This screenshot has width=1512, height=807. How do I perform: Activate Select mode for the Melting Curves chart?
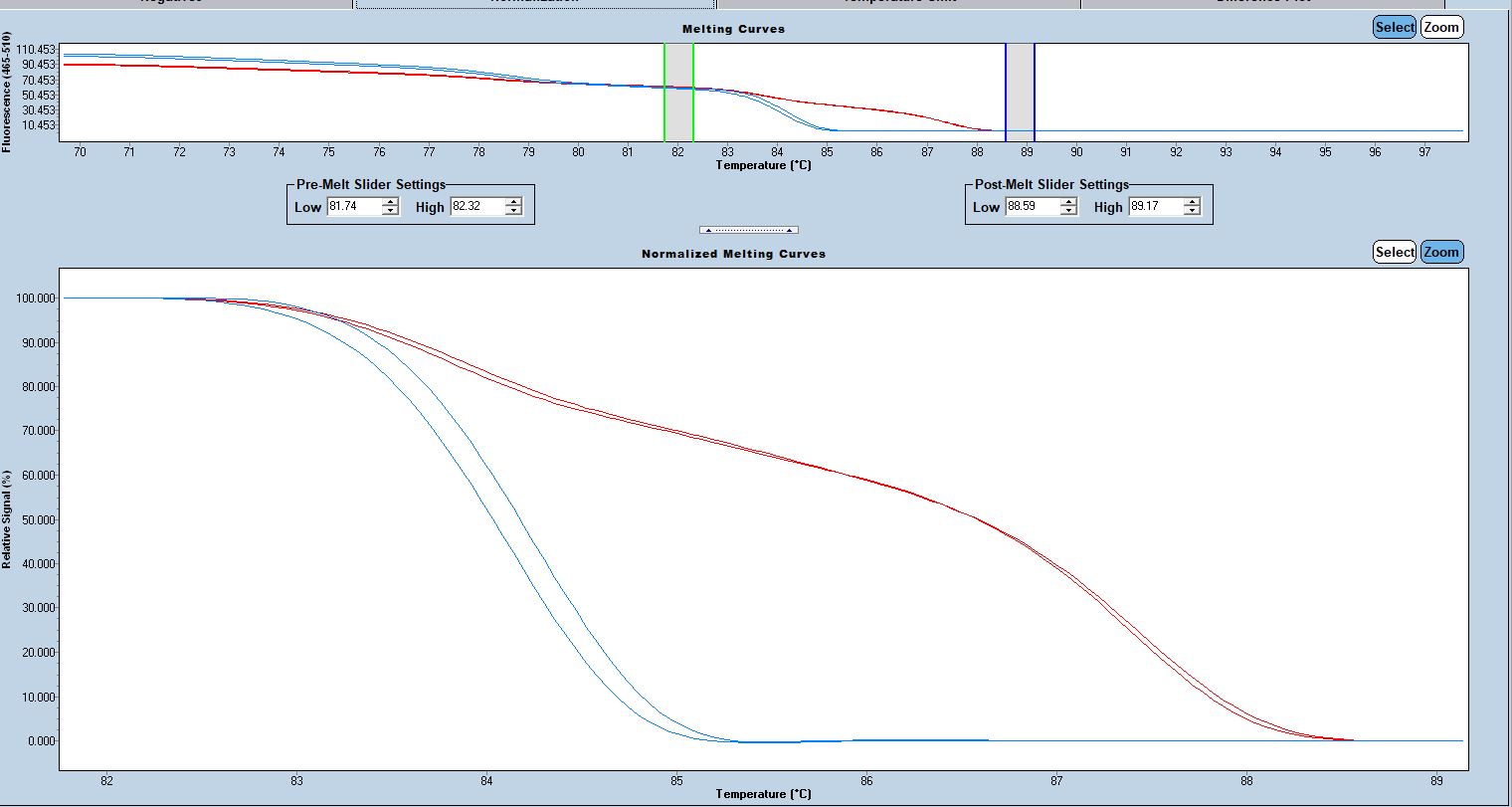(x=1394, y=28)
